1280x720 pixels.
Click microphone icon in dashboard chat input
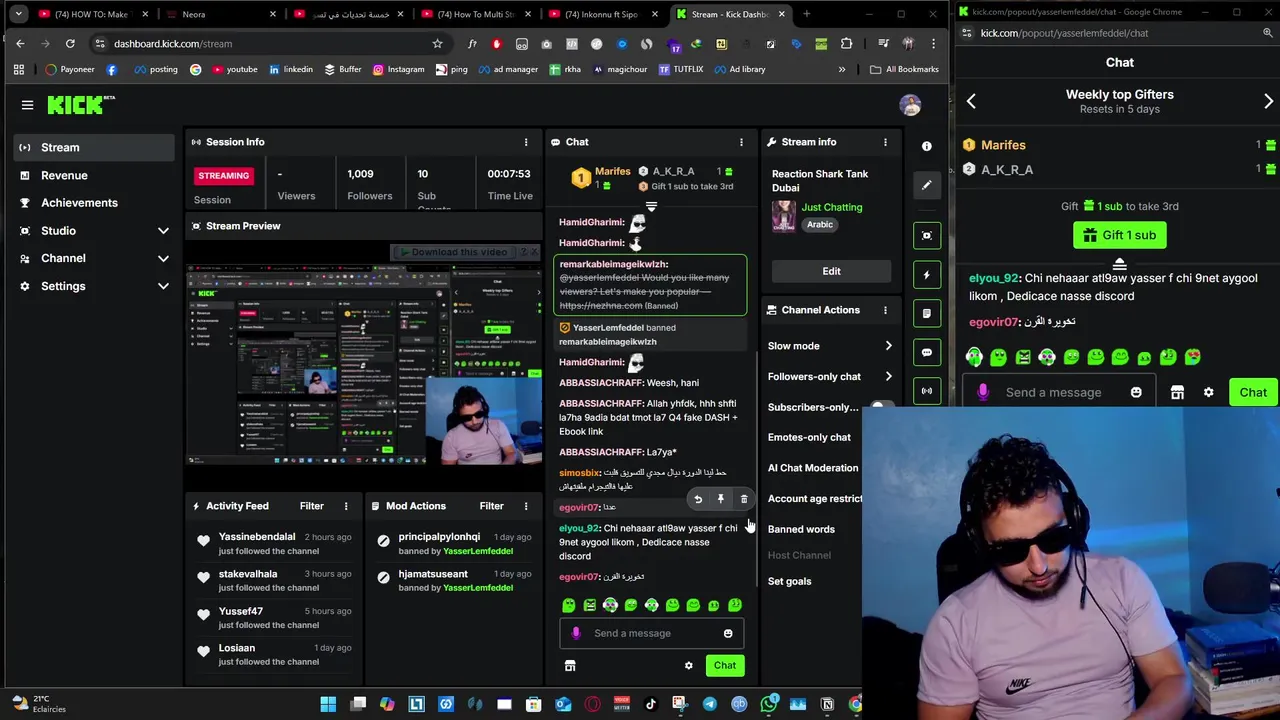tap(576, 633)
